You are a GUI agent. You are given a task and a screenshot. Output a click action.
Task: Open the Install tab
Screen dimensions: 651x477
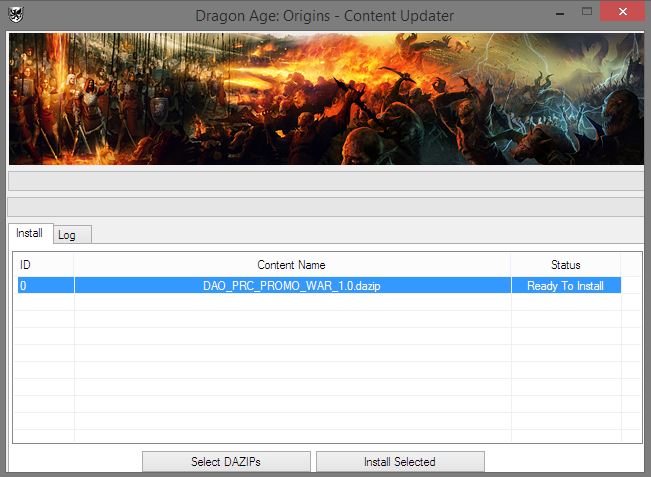pyautogui.click(x=30, y=233)
